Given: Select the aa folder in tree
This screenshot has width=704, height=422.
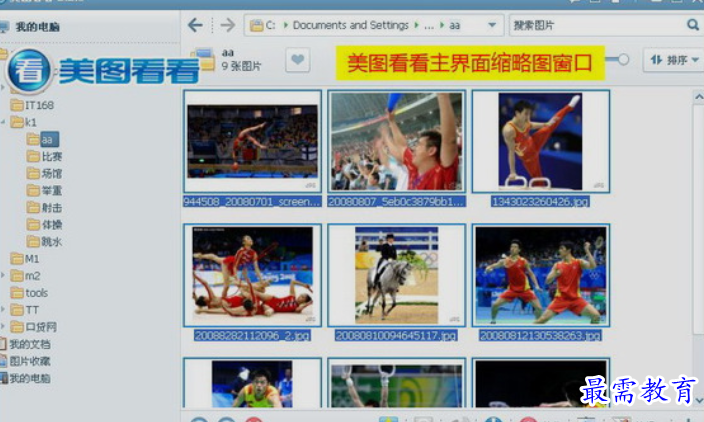Looking at the screenshot, I should 43,140.
